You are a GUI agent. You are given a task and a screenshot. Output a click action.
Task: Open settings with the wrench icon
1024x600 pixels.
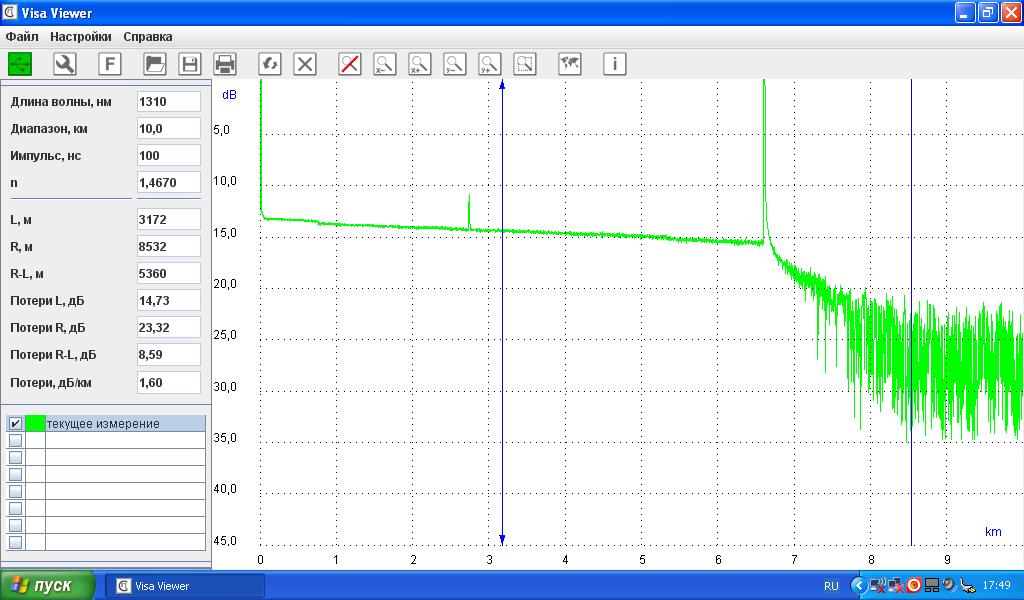click(65, 64)
